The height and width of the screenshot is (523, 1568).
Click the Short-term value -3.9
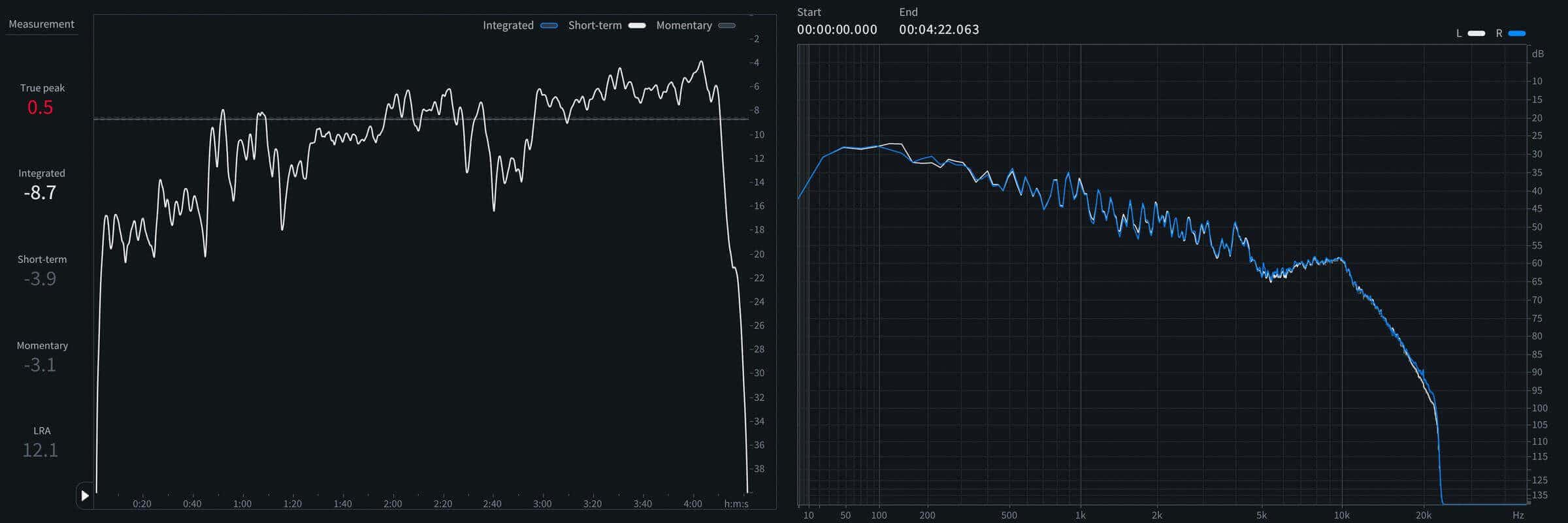click(x=40, y=279)
